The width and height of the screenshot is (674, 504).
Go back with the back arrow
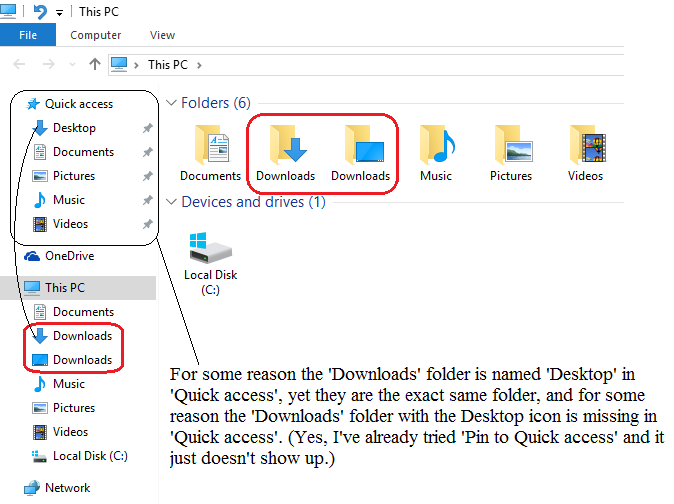point(19,64)
